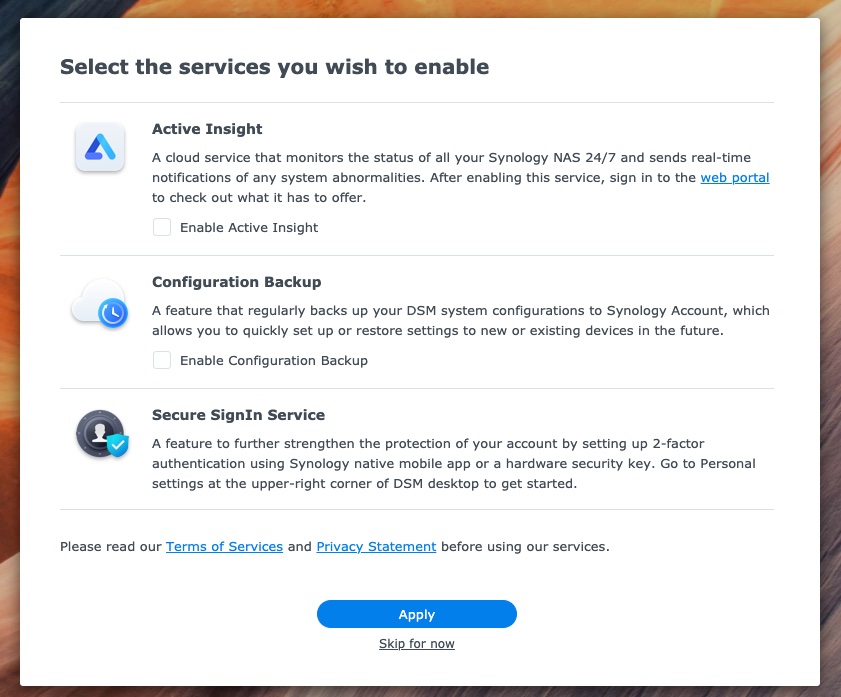Click the 'Enable Configuration Backup' label text
This screenshot has width=841, height=697.
tap(274, 360)
